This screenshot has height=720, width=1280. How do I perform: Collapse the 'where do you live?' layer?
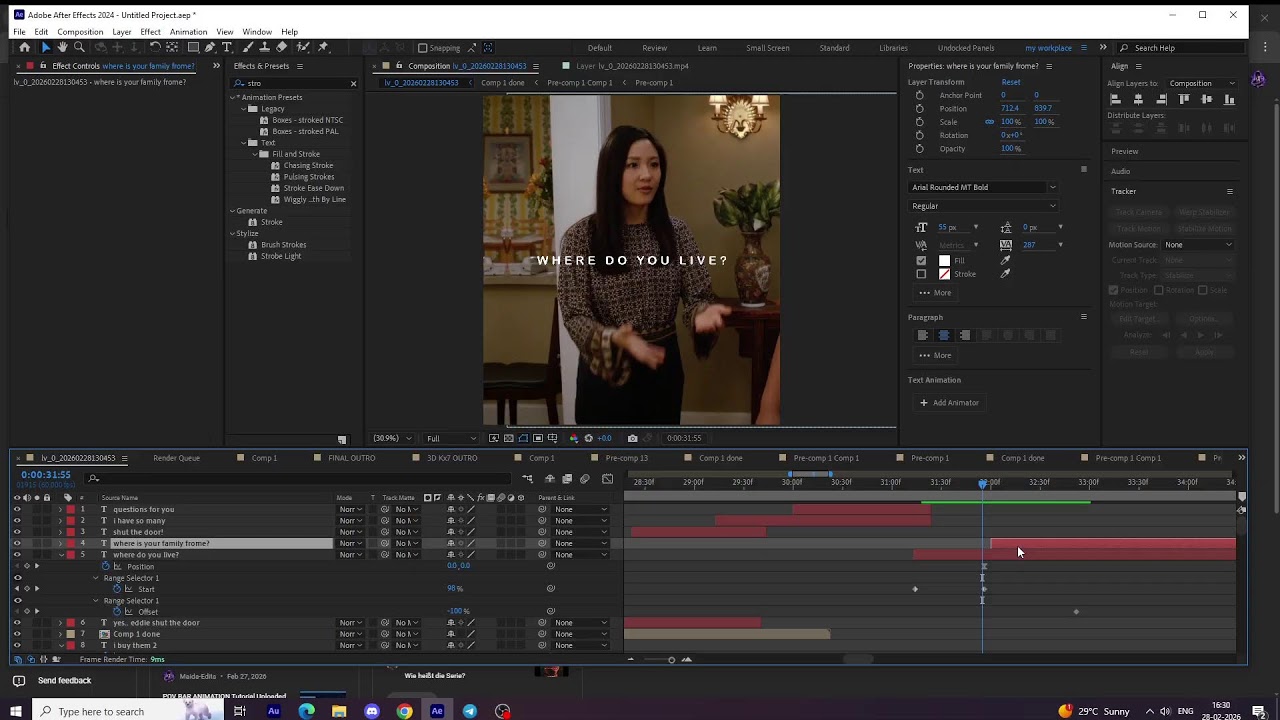(60, 554)
